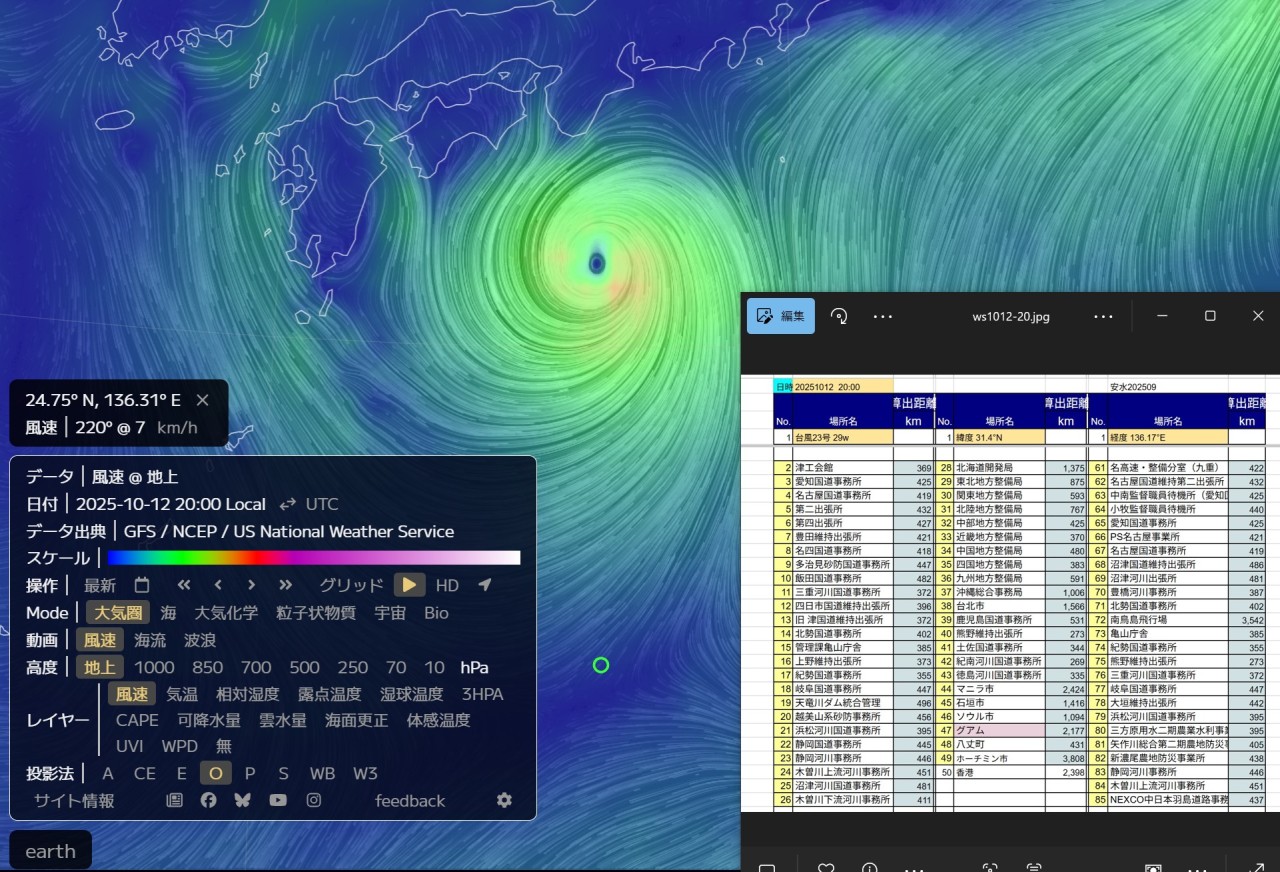The height and width of the screenshot is (872, 1280).
Task: Click the wind speed color scale bar
Action: click(313, 558)
